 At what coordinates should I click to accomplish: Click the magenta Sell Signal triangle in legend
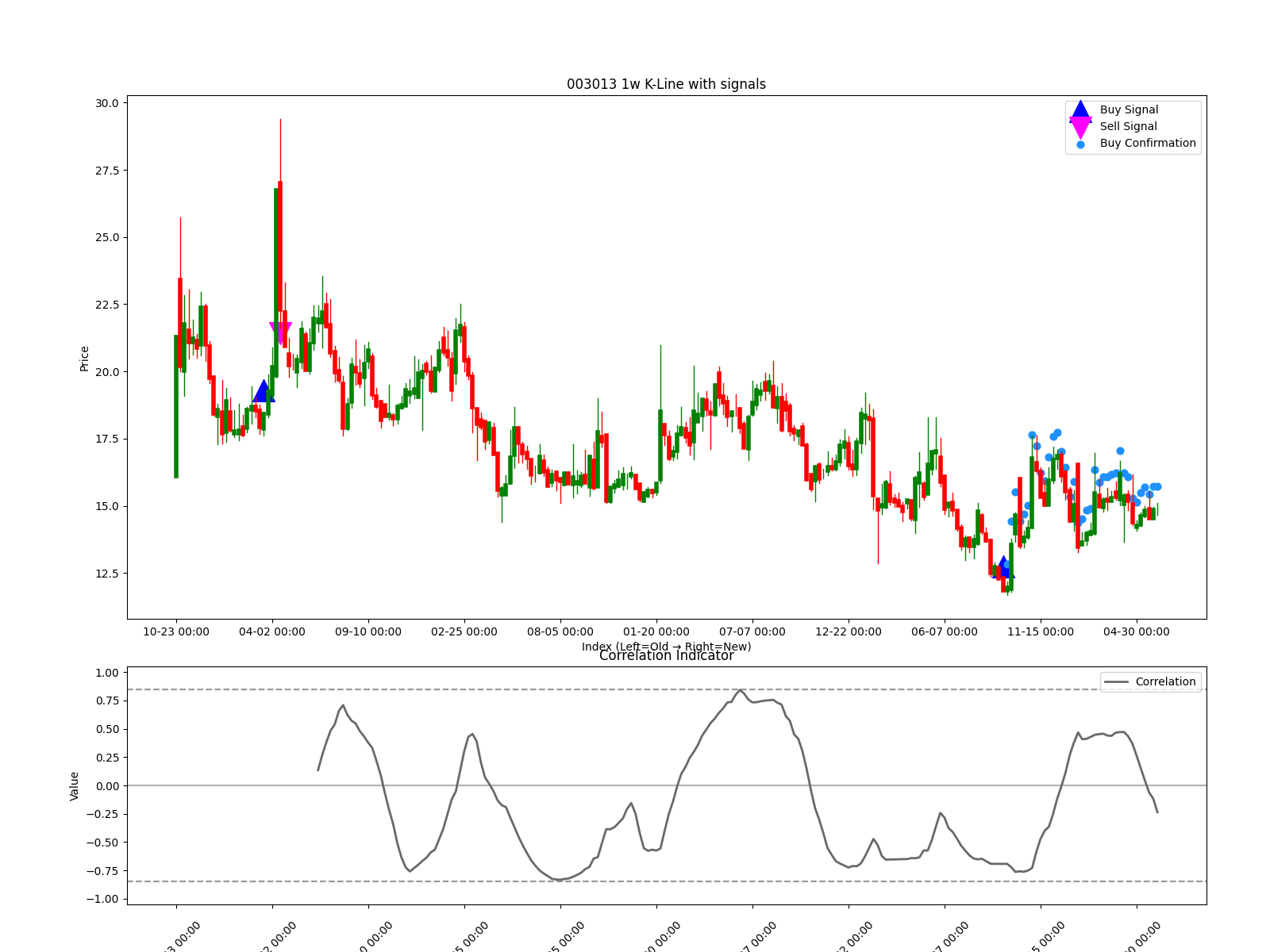coord(1080,127)
